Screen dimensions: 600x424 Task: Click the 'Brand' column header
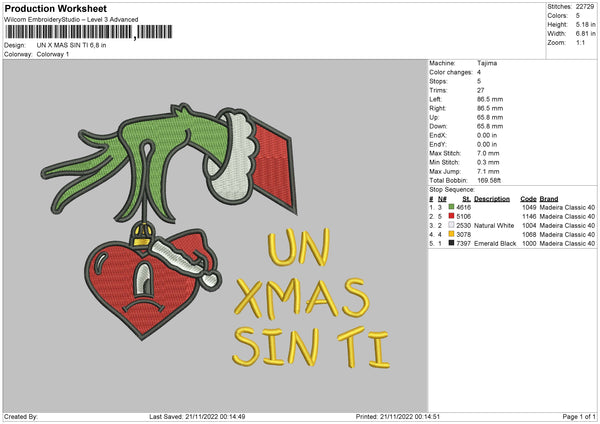pos(549,199)
